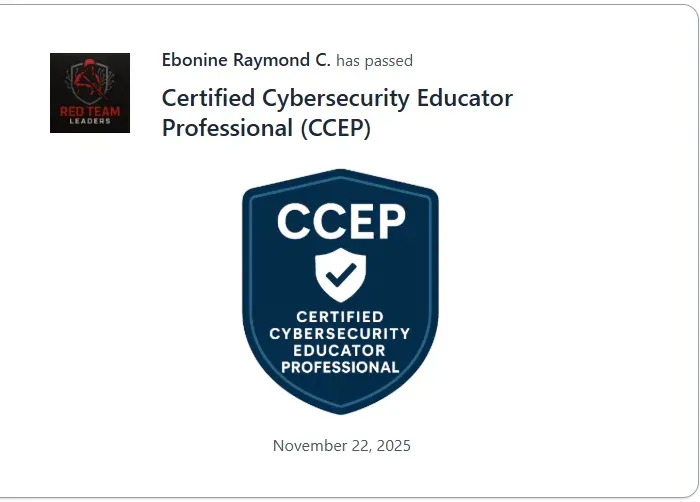The image size is (700, 502).
Task: Open Ebonine Raymond C. profile name
Action: (x=246, y=60)
